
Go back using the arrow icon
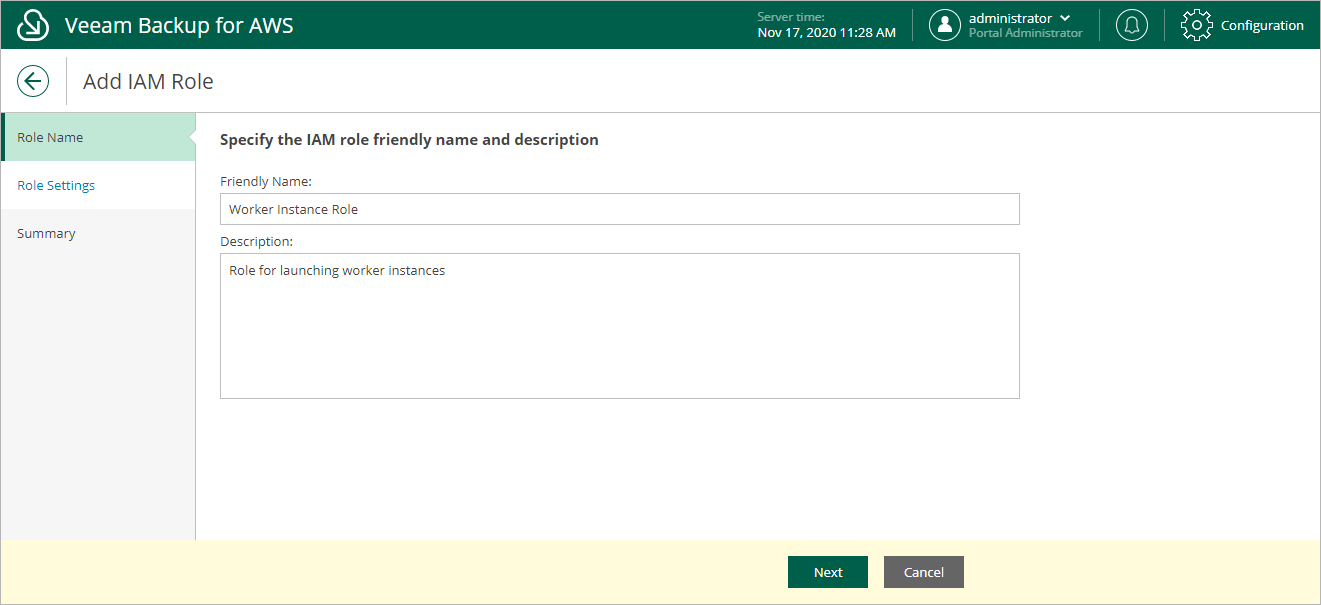tap(33, 81)
